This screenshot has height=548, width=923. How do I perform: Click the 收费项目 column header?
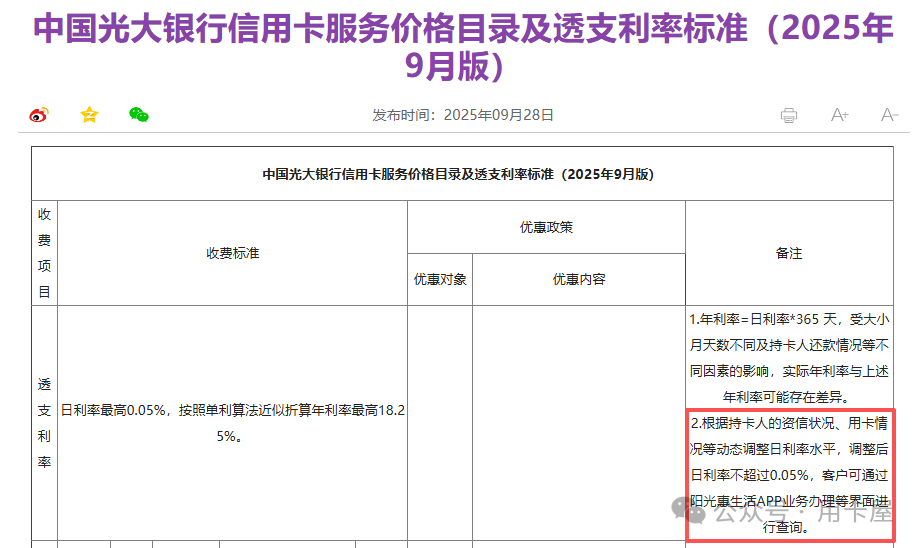[x=44, y=253]
